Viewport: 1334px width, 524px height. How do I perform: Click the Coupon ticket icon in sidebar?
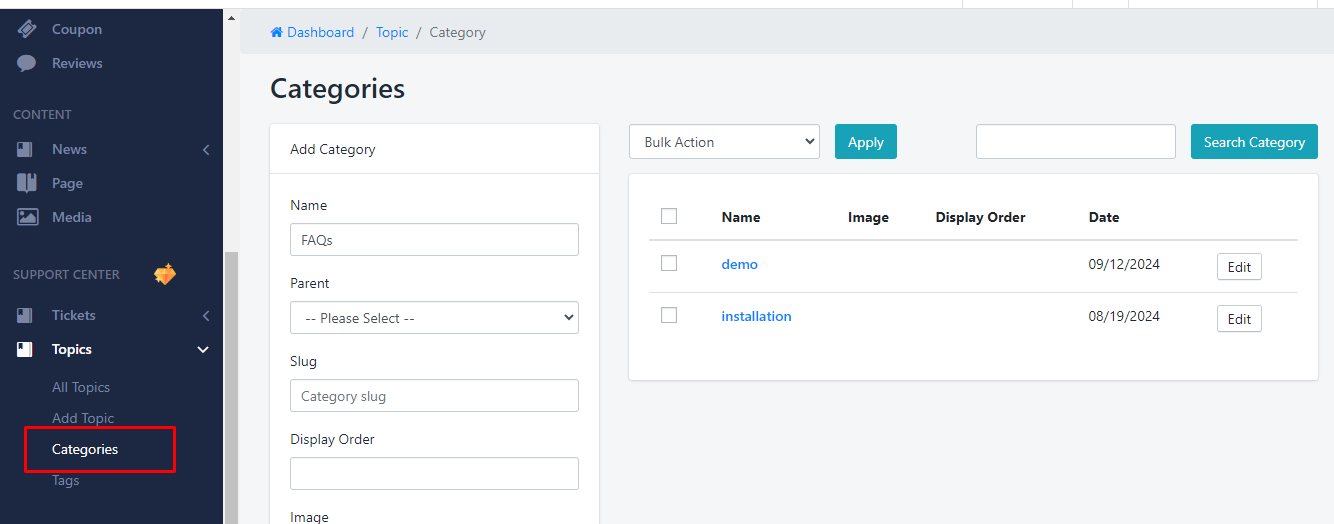pyautogui.click(x=27, y=29)
